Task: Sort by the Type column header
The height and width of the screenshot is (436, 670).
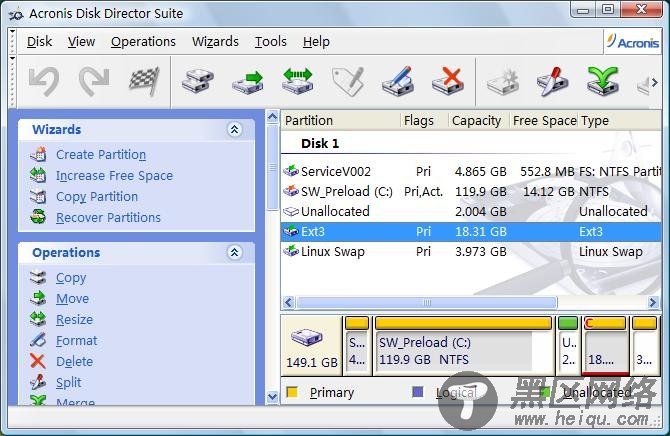Action: (620, 121)
